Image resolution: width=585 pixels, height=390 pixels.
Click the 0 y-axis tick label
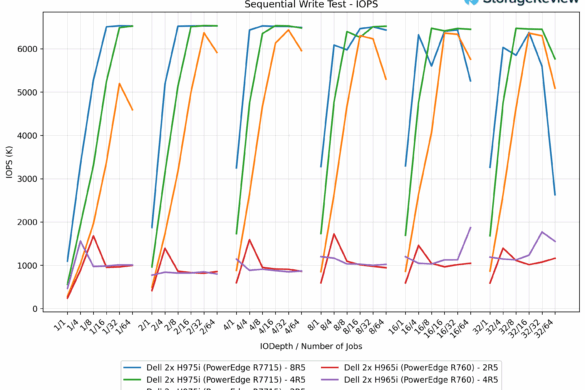coord(35,309)
